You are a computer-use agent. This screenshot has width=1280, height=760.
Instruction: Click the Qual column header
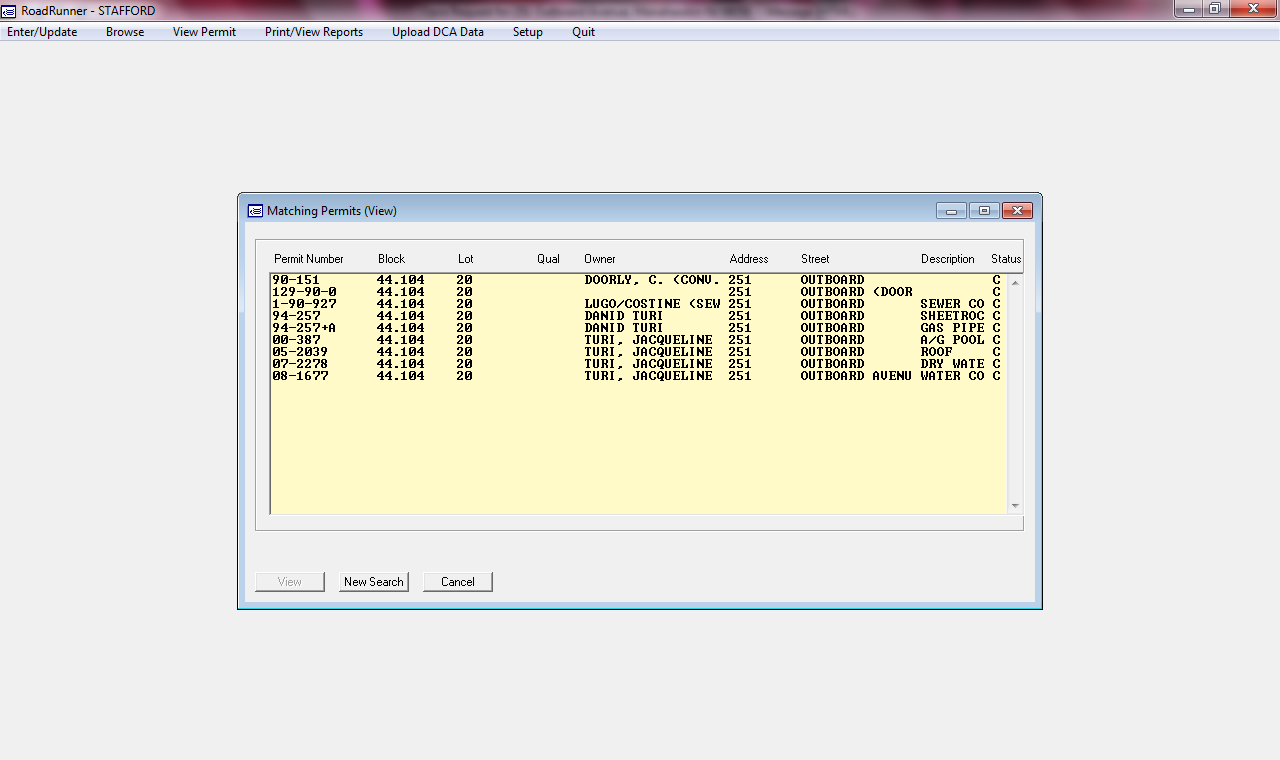[548, 259]
